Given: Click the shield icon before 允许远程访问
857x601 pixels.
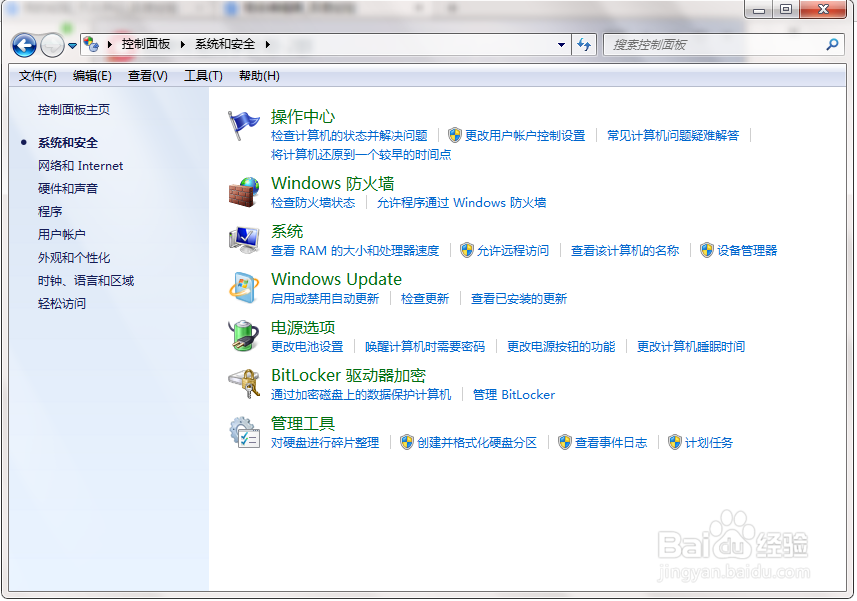Looking at the screenshot, I should click(466, 250).
